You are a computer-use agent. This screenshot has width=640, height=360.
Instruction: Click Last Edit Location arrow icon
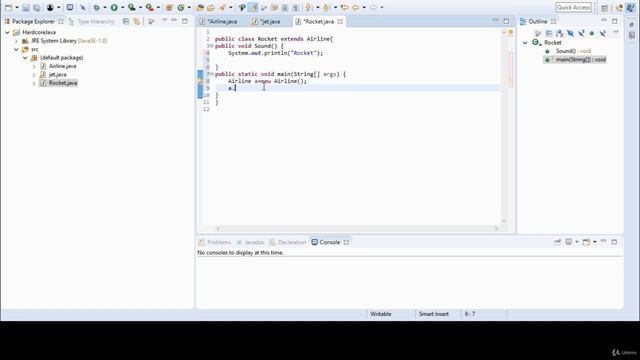click(x=344, y=7)
